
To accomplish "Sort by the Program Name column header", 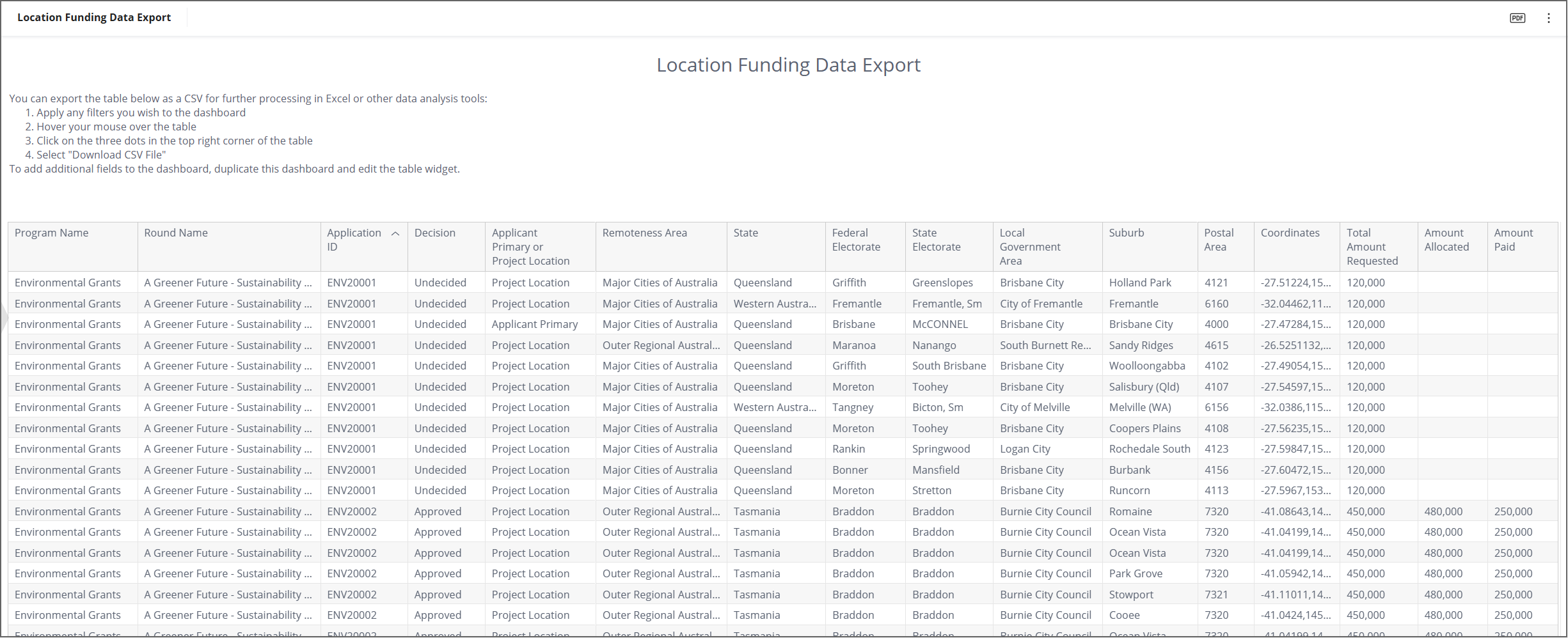I will [x=52, y=233].
